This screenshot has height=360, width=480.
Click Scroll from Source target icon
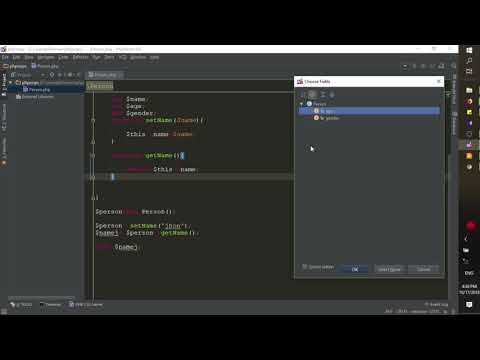point(52,75)
